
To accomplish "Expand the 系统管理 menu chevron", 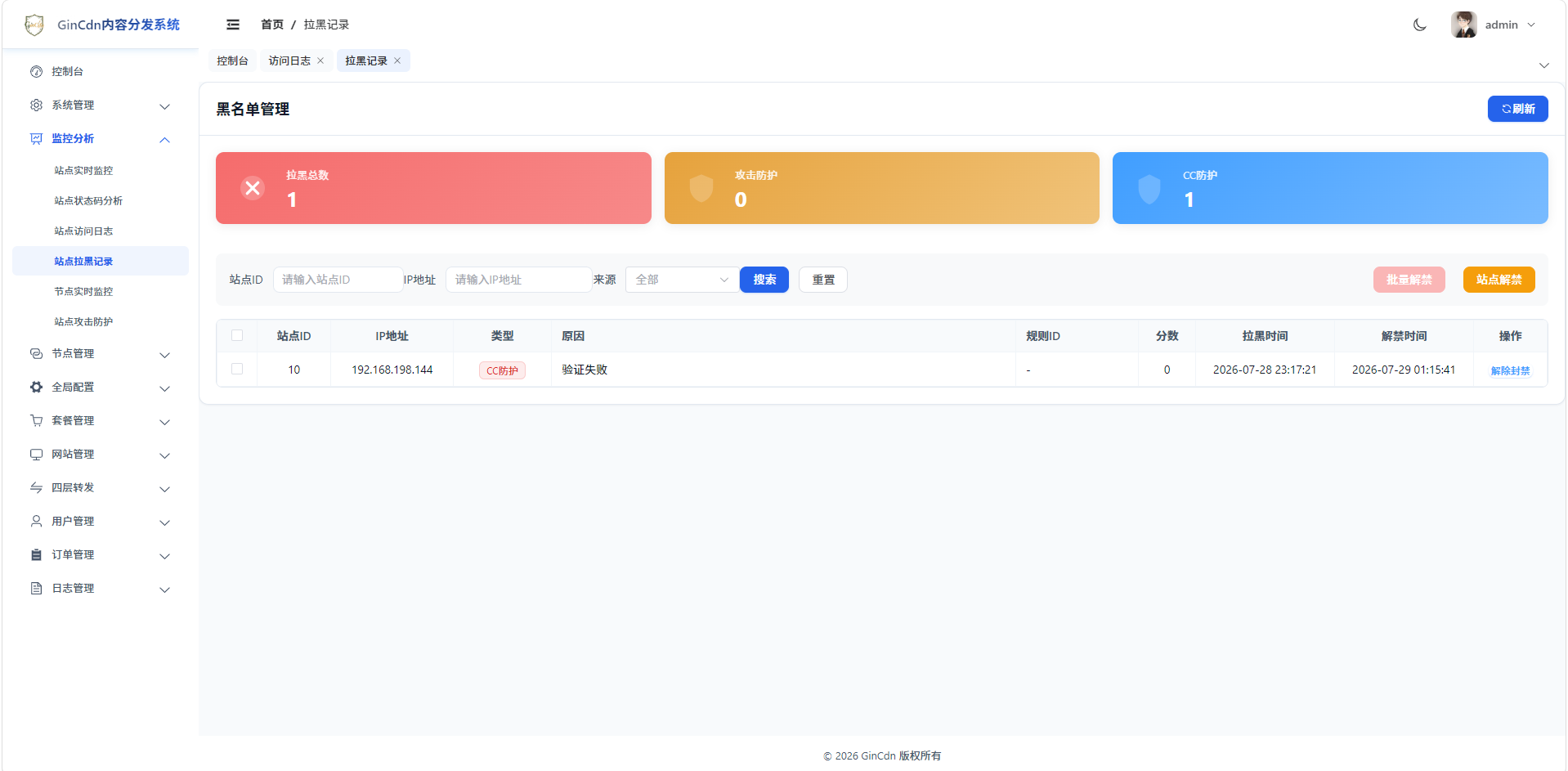I will coord(164,106).
